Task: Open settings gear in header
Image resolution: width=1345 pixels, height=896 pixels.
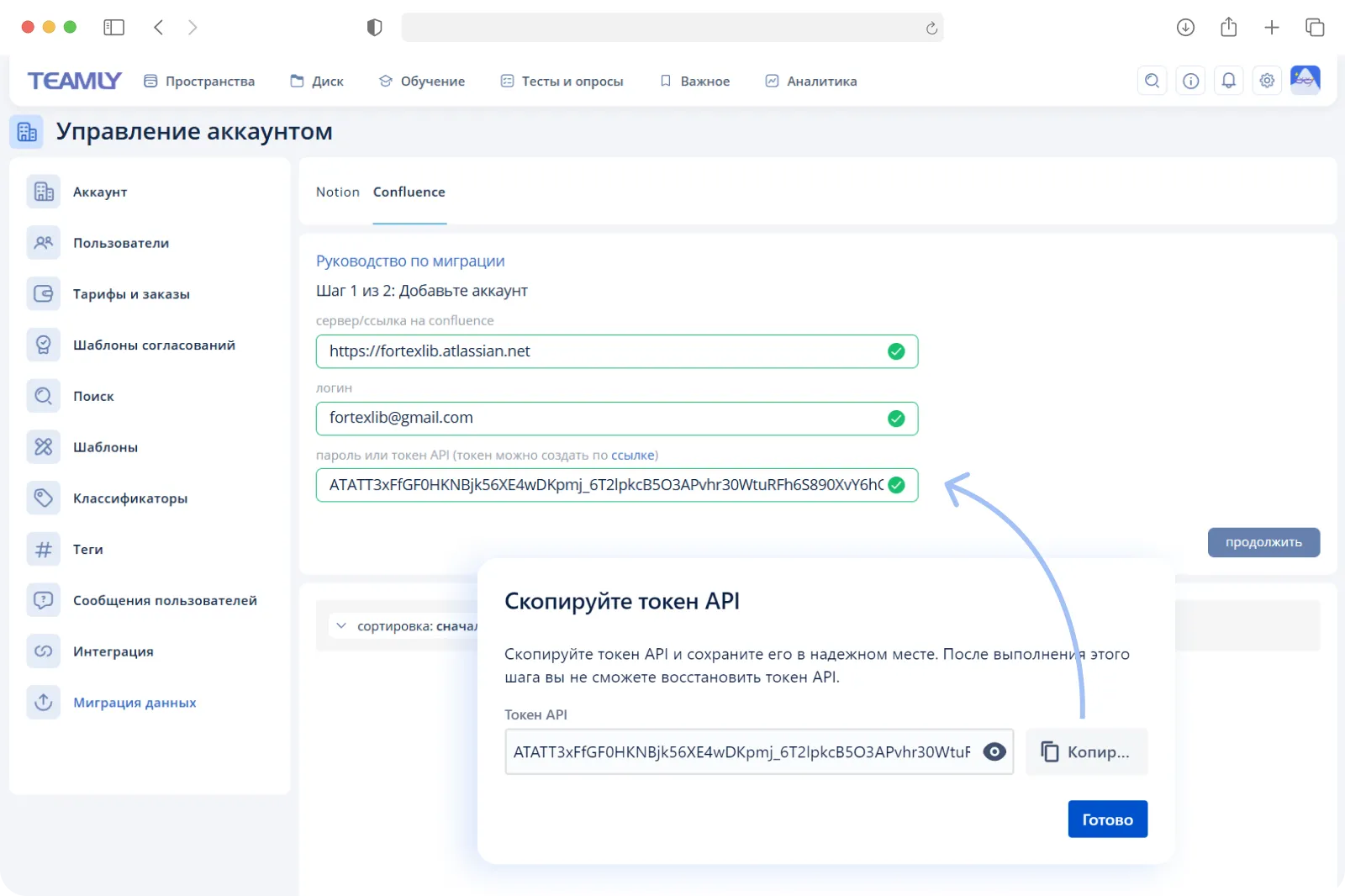Action: (1267, 81)
